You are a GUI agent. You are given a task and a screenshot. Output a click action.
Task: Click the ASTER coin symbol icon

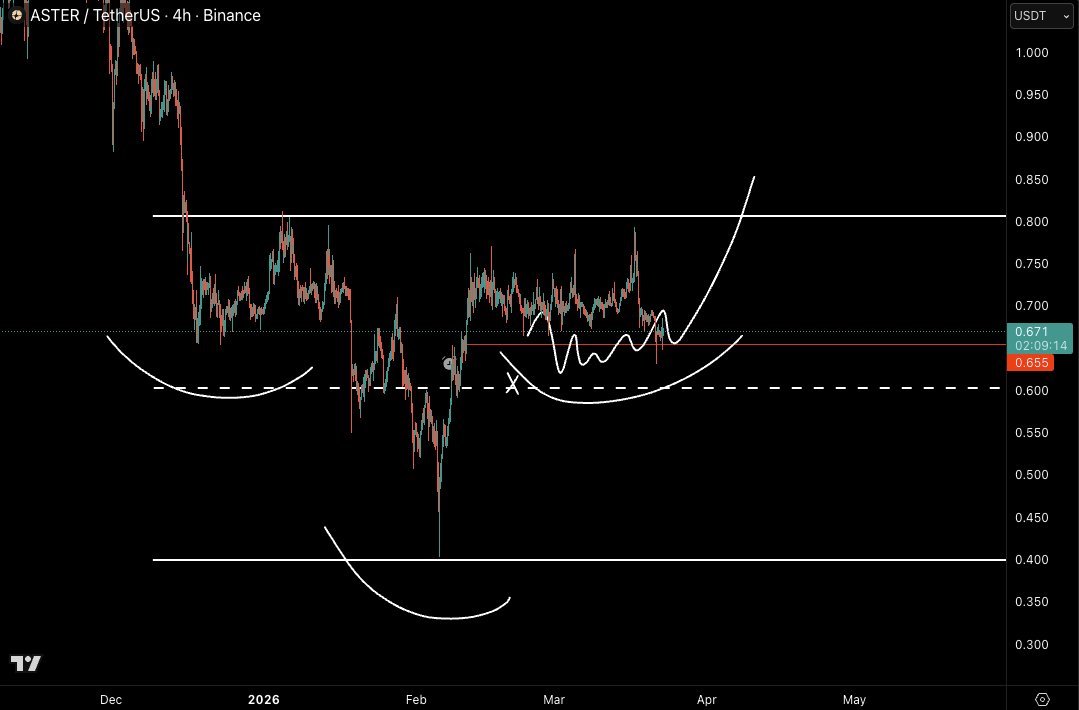[x=17, y=15]
